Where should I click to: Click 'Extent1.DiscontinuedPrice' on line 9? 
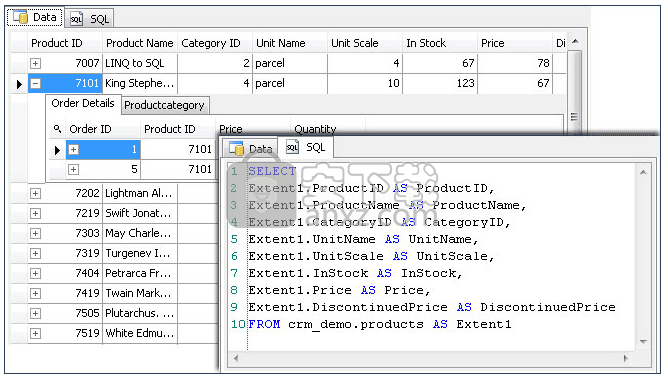348,307
